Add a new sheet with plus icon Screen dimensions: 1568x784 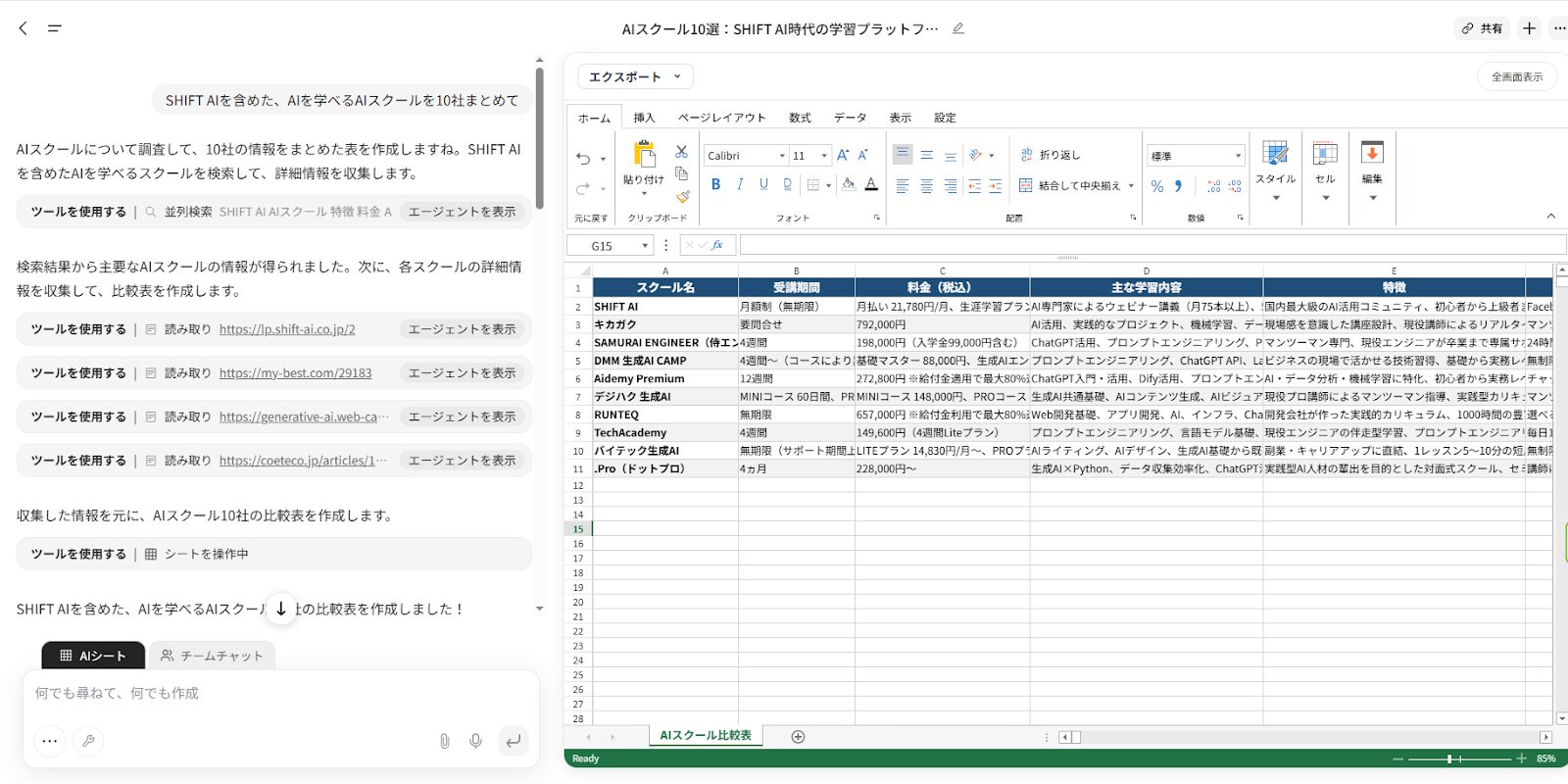pos(798,737)
